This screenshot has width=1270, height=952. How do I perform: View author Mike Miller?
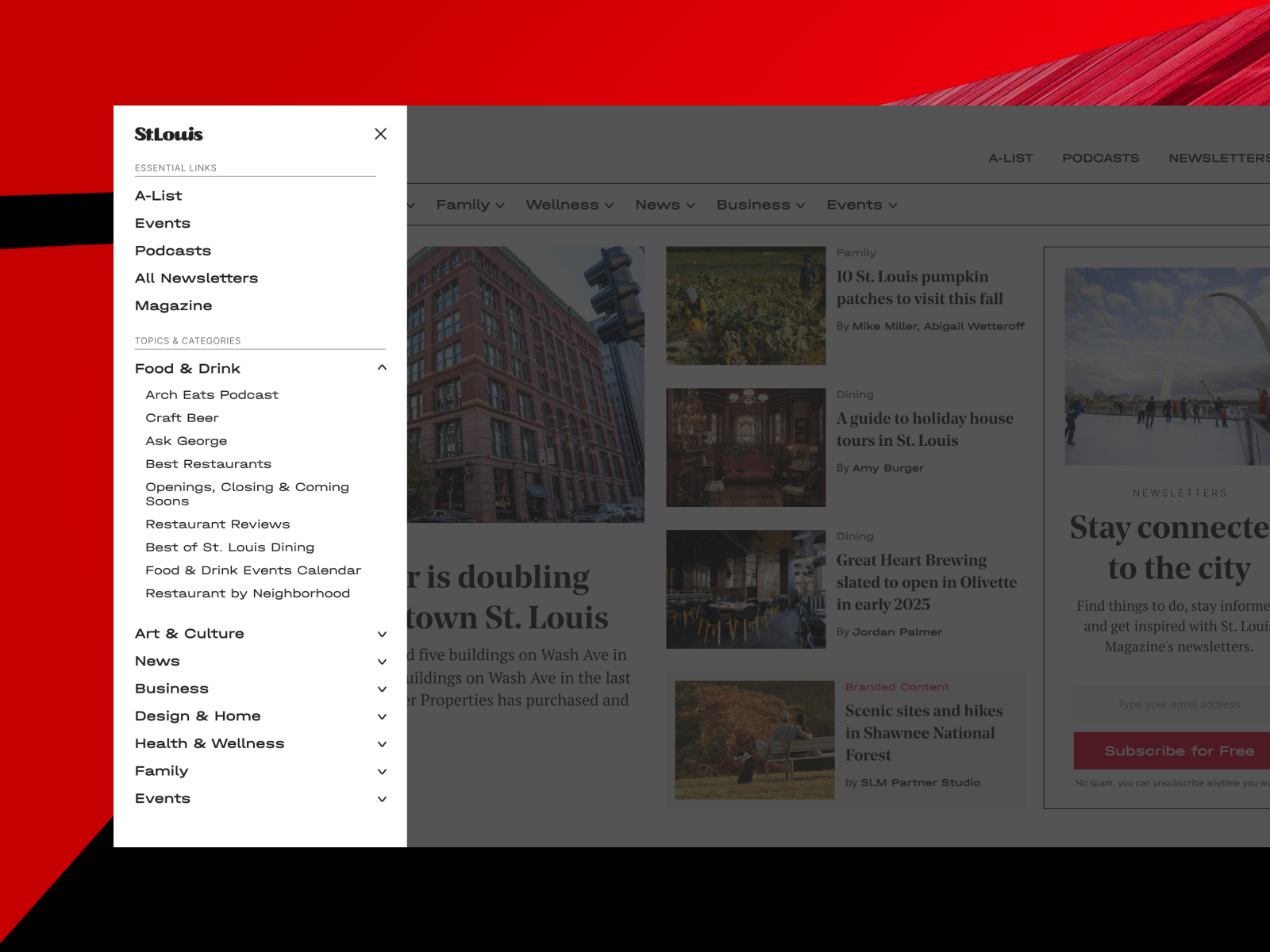click(x=886, y=326)
